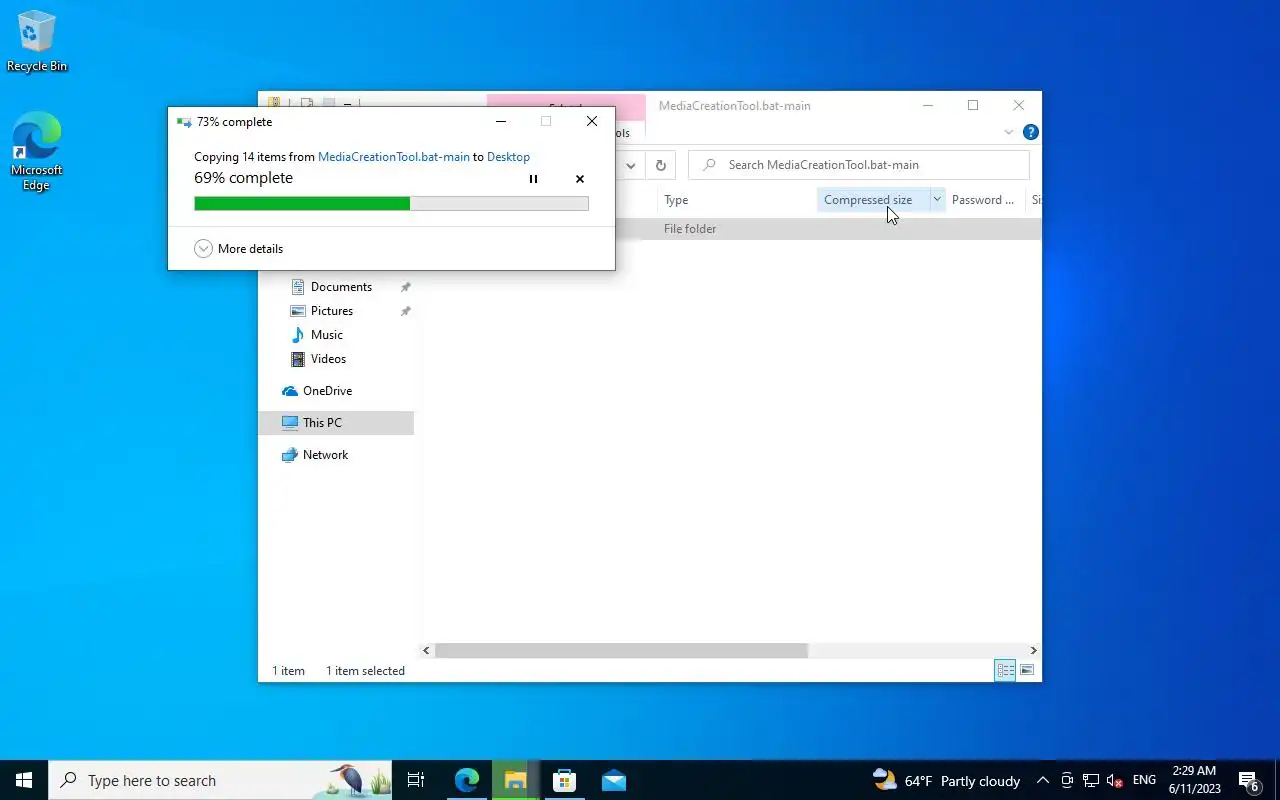
Task: Open the Windows Start menu
Action: tap(24, 780)
